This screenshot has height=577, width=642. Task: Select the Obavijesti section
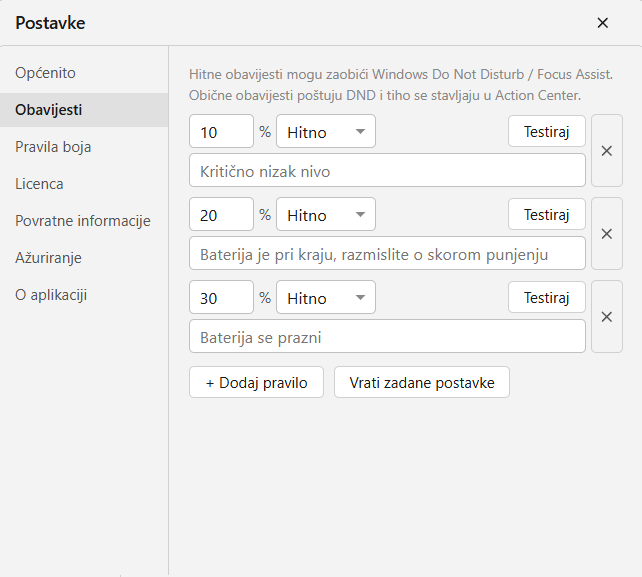click(x=84, y=110)
